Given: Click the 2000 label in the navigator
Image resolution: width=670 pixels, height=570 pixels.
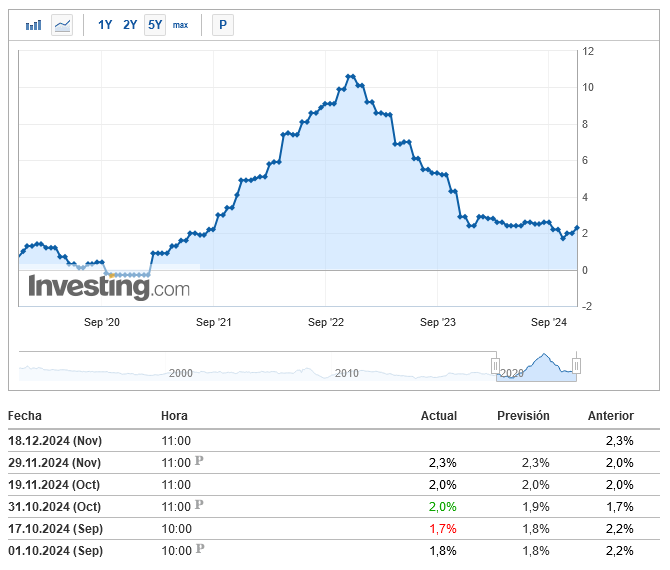Looking at the screenshot, I should [x=180, y=373].
